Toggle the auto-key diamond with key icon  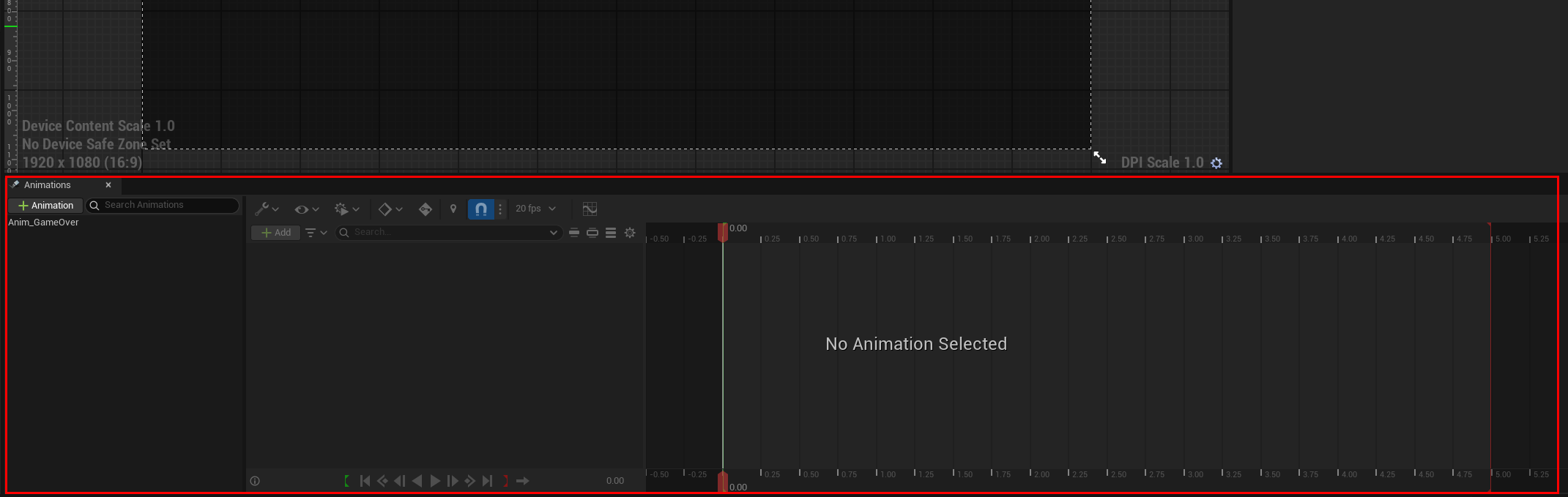coord(426,209)
